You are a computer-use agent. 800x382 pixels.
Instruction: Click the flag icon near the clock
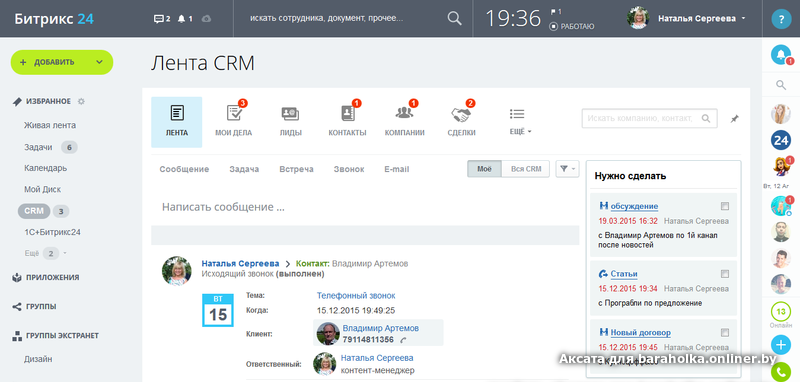(x=553, y=11)
